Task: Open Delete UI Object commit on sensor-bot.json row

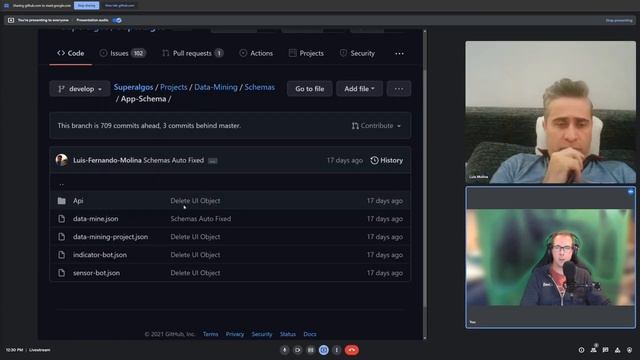Action: click(195, 273)
